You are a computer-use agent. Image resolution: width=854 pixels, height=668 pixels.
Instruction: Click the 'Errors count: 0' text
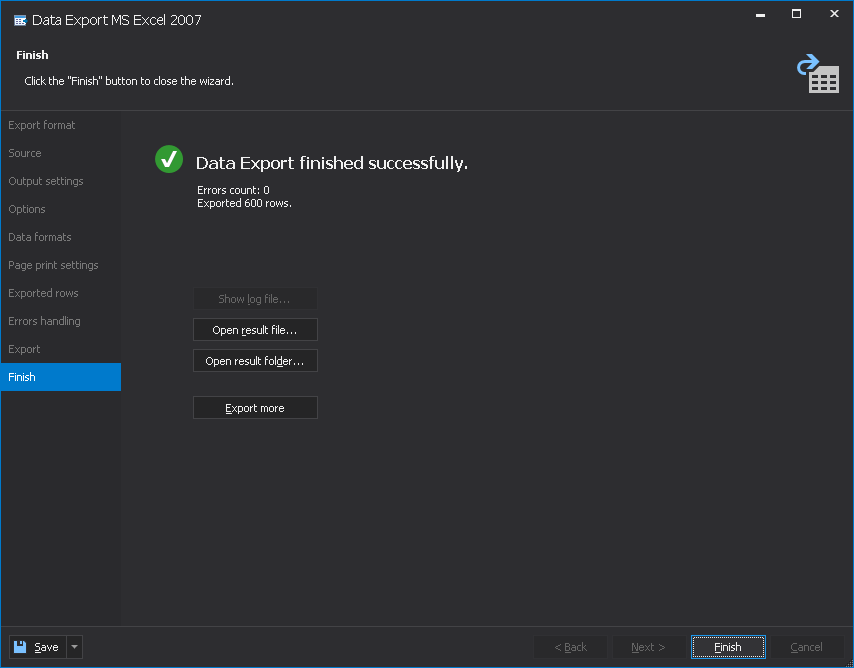(x=233, y=190)
